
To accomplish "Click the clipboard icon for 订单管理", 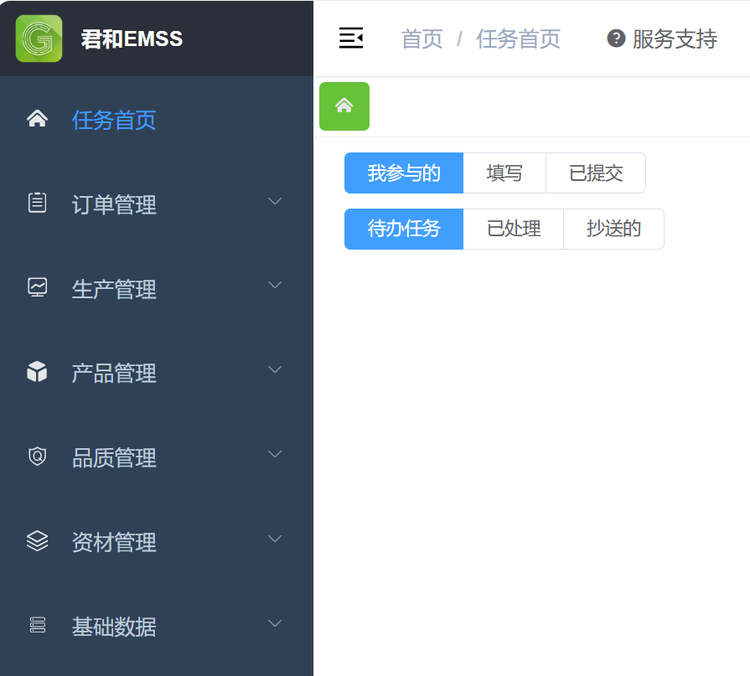I will [37, 204].
